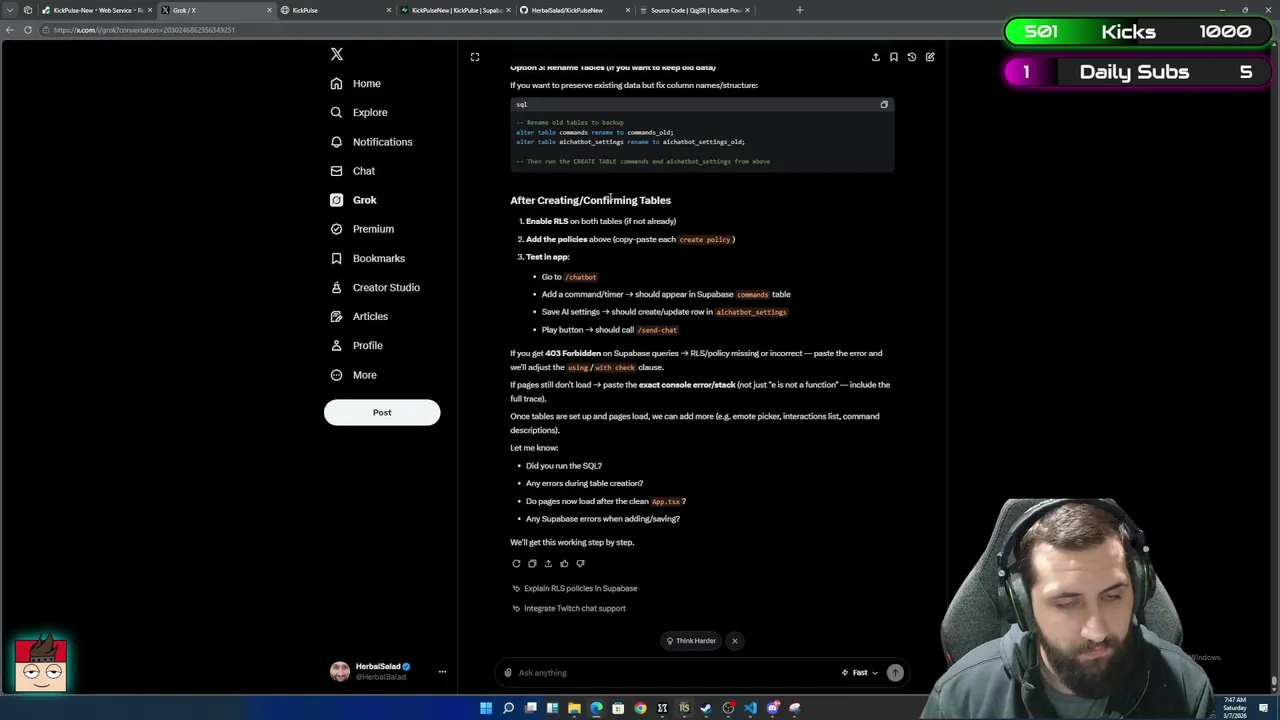1280x720 pixels.
Task: Click the send message arrow button
Action: coord(895,673)
